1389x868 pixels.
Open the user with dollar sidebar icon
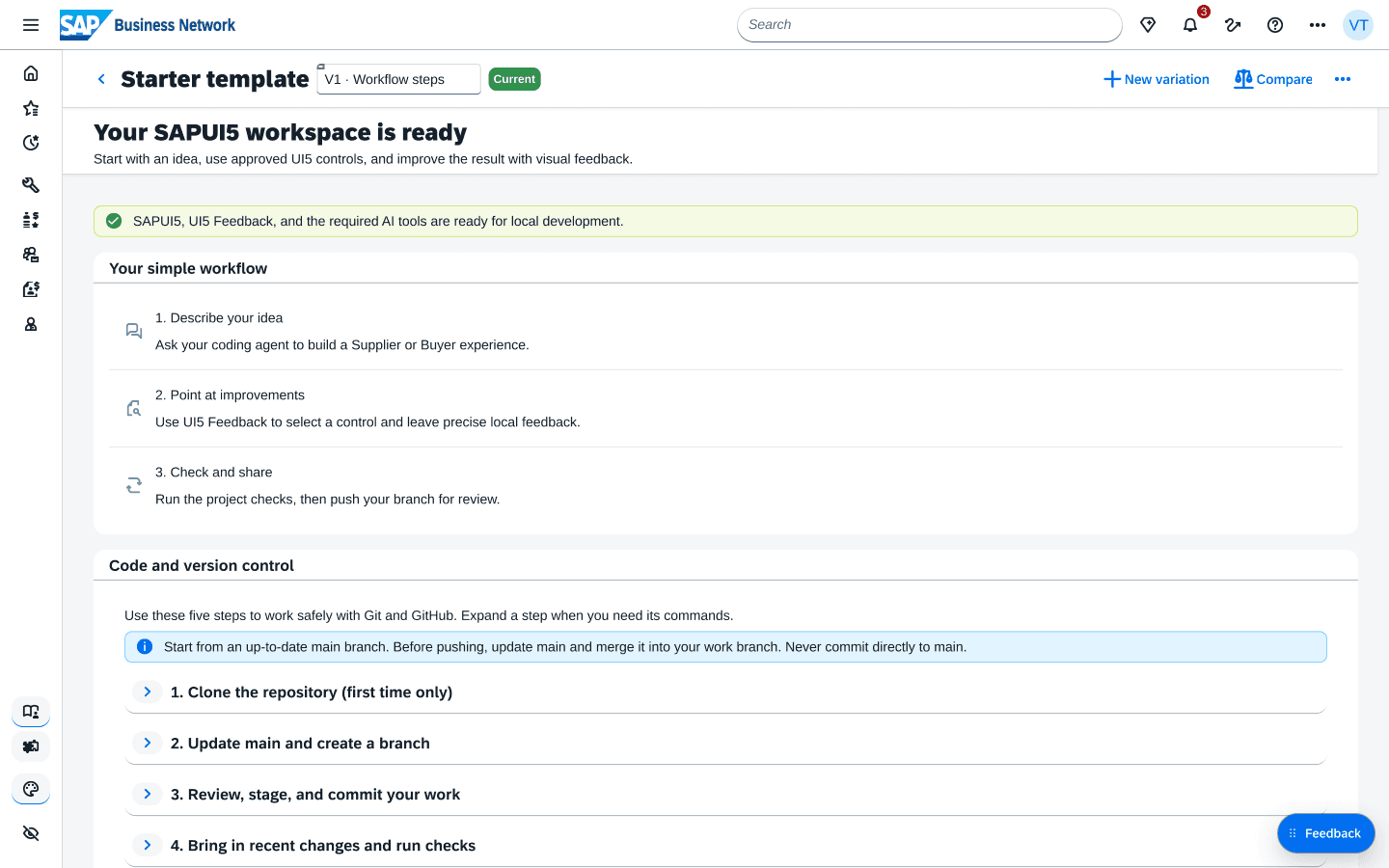(31, 289)
